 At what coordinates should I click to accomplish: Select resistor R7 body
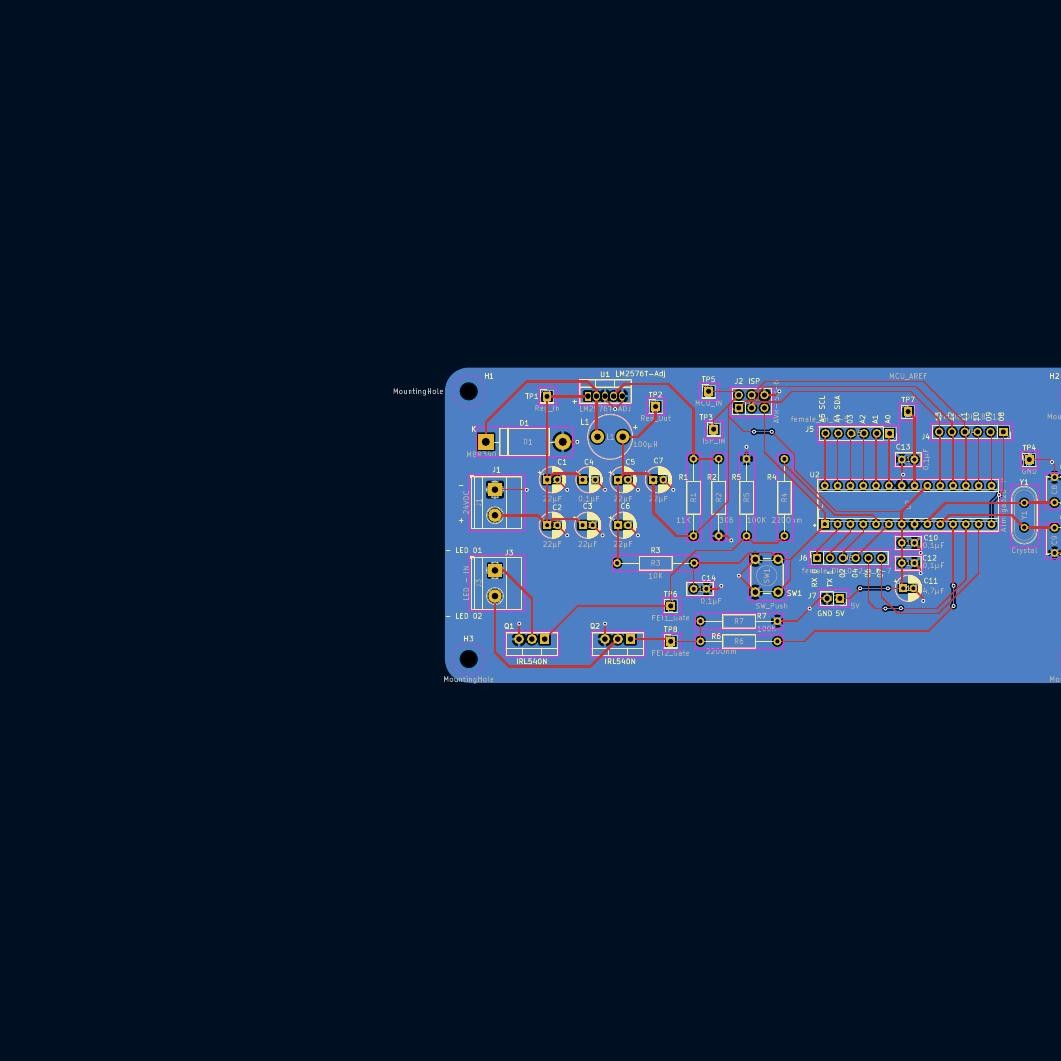click(x=739, y=621)
